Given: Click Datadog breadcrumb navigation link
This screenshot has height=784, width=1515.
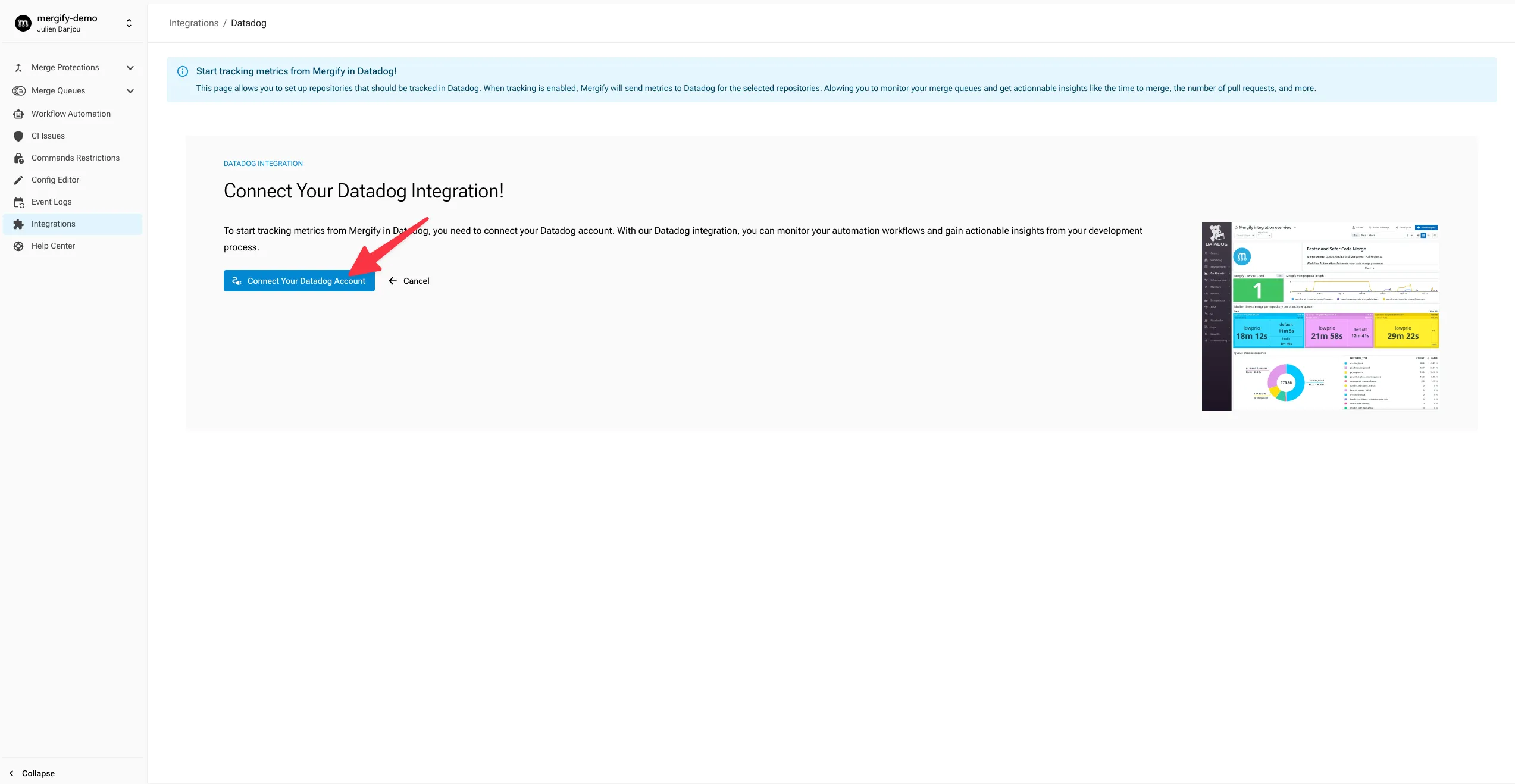Looking at the screenshot, I should [x=248, y=22].
